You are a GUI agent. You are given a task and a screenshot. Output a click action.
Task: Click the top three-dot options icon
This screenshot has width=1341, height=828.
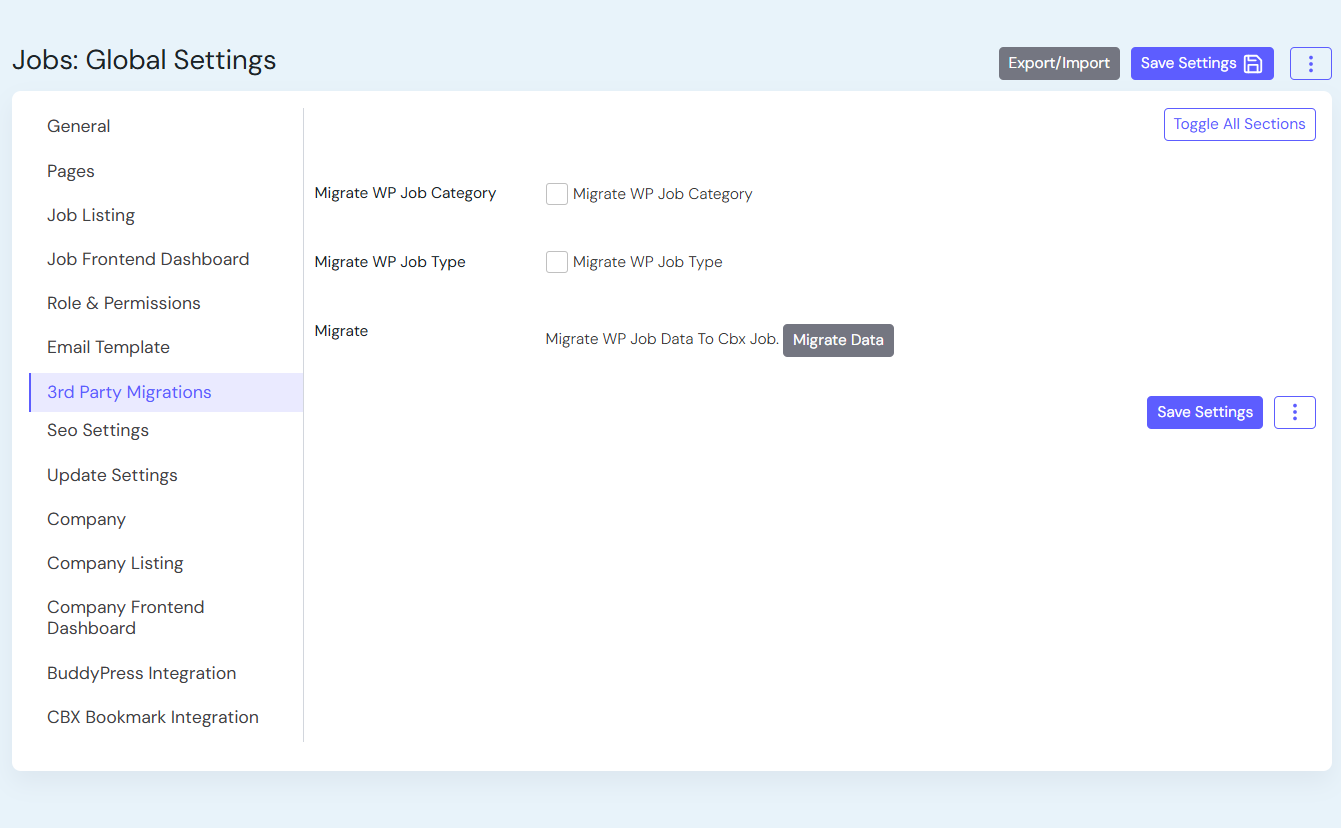point(1310,63)
